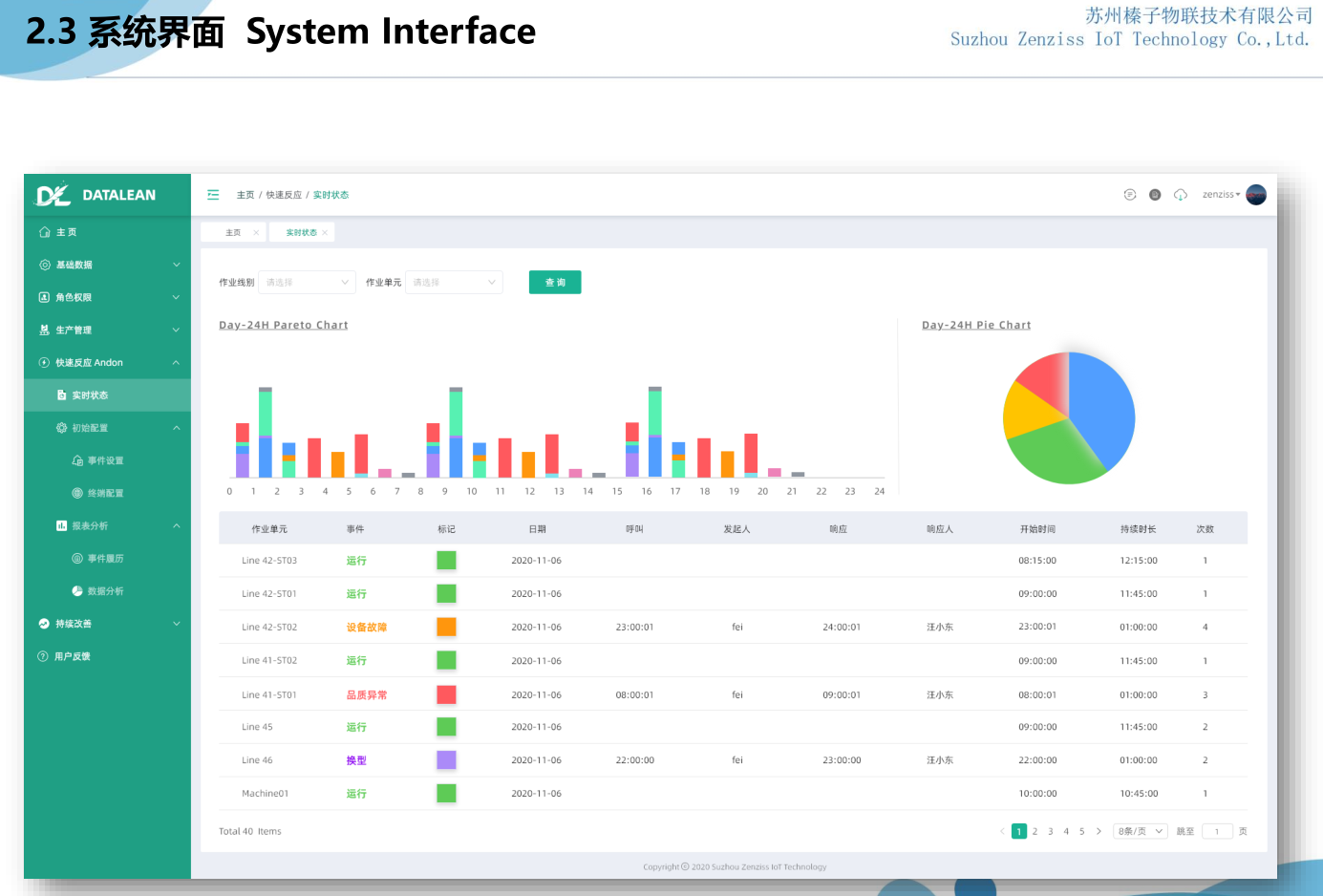Click the cloud download icon
Viewport: 1323px width, 896px height.
click(x=1181, y=195)
